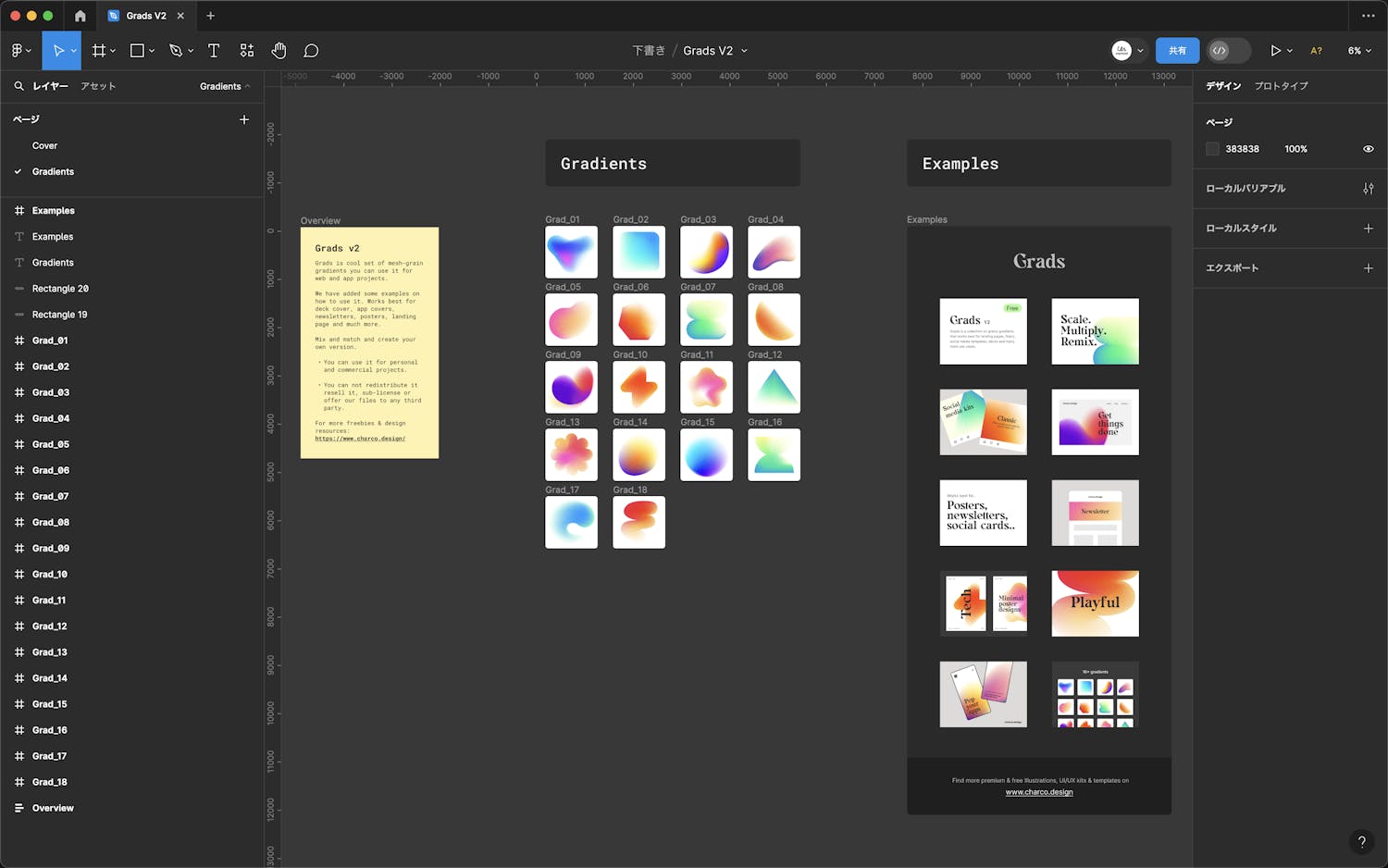Image resolution: width=1388 pixels, height=868 pixels.
Task: Switch to the アセット tab
Action: coord(98,86)
